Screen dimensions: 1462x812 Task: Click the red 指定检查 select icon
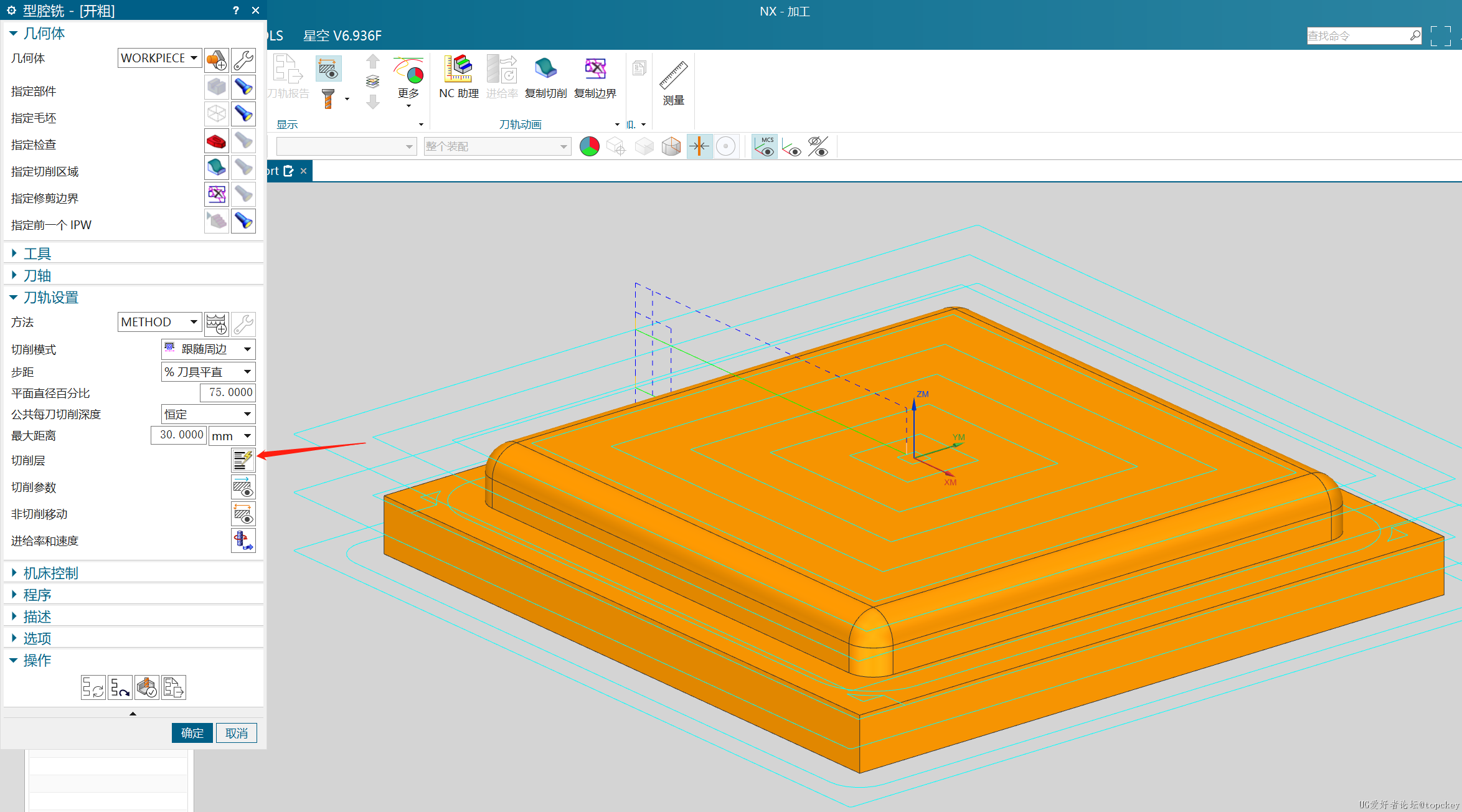click(x=217, y=141)
